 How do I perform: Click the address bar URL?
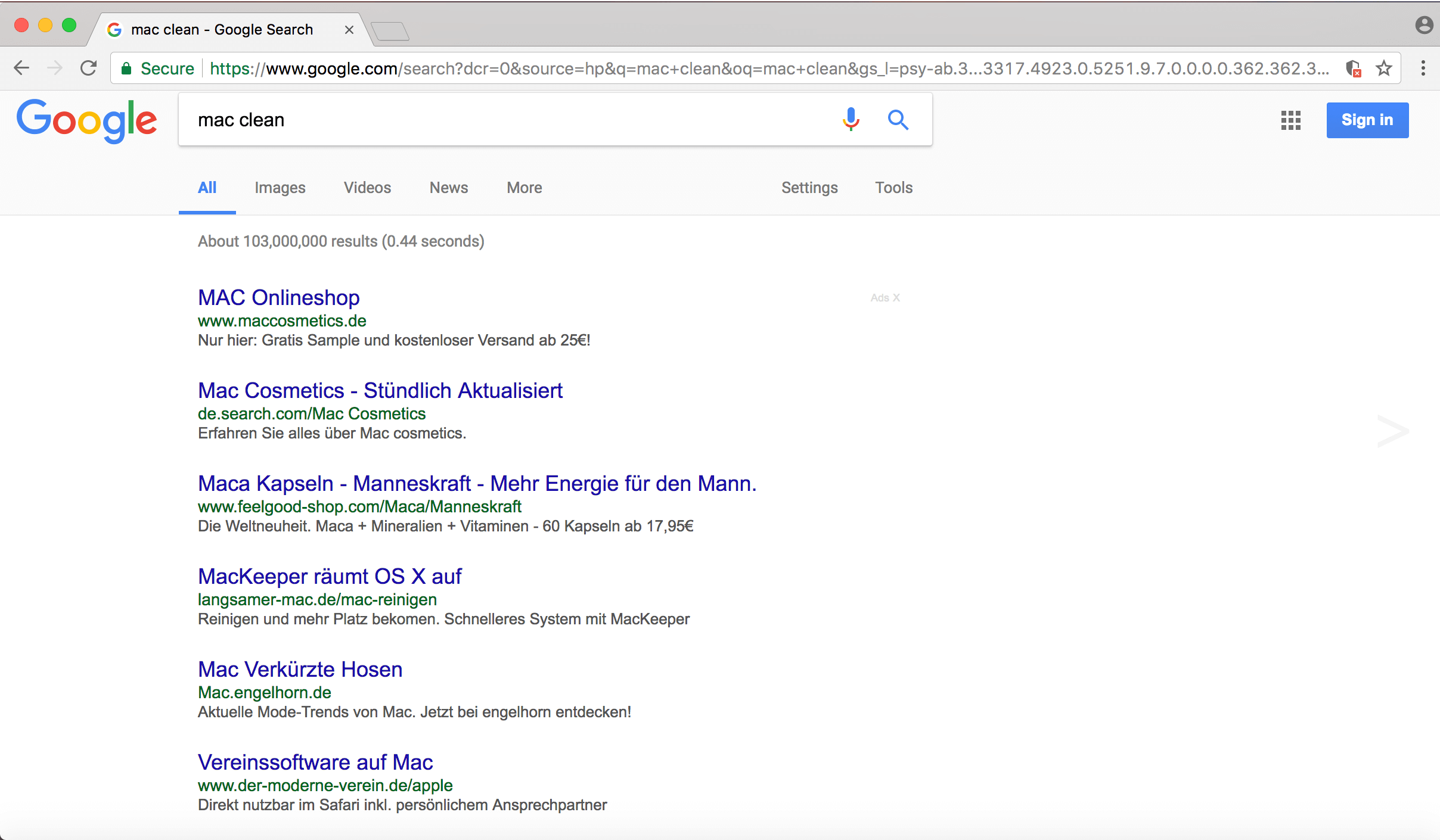click(x=769, y=69)
